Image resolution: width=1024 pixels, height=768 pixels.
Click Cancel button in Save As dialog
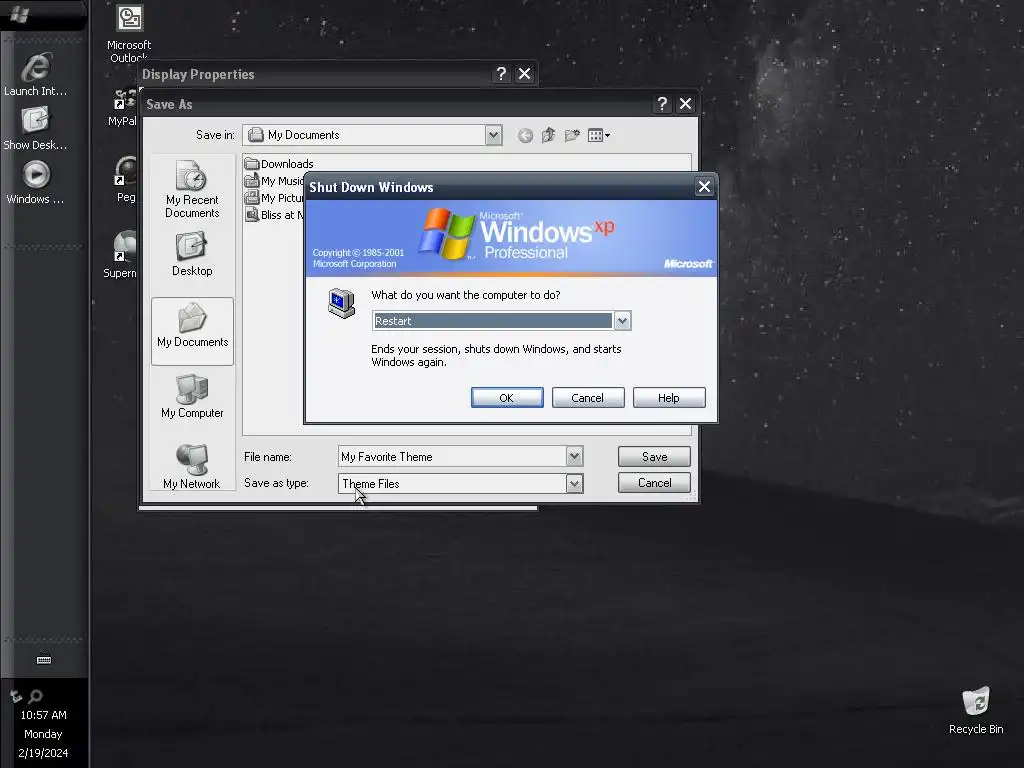(654, 483)
